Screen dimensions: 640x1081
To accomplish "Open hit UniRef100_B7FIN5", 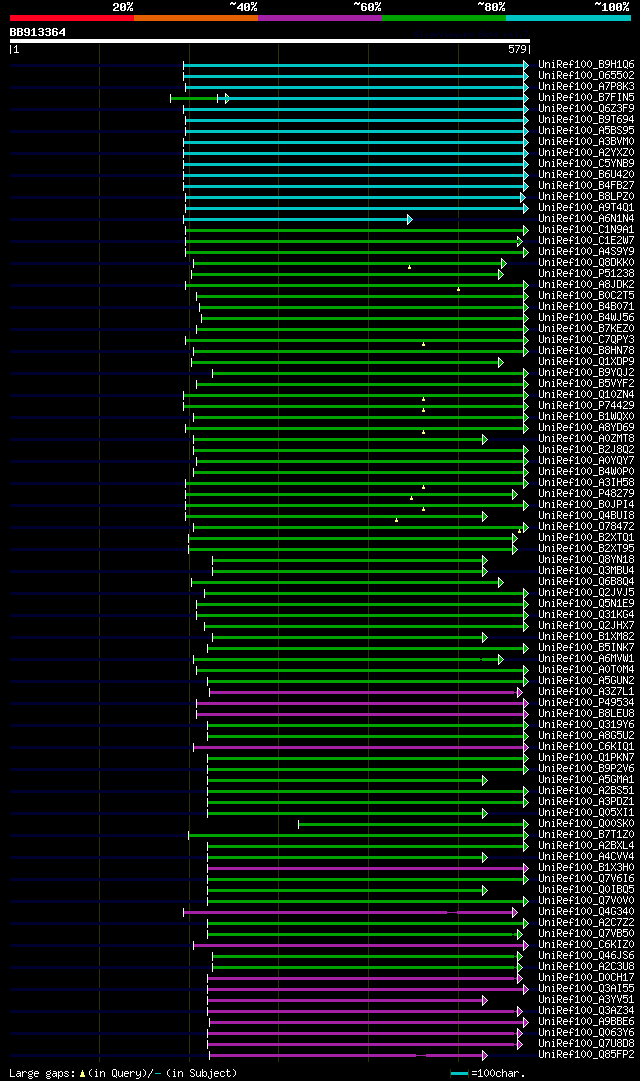I will pyautogui.click(x=586, y=98).
